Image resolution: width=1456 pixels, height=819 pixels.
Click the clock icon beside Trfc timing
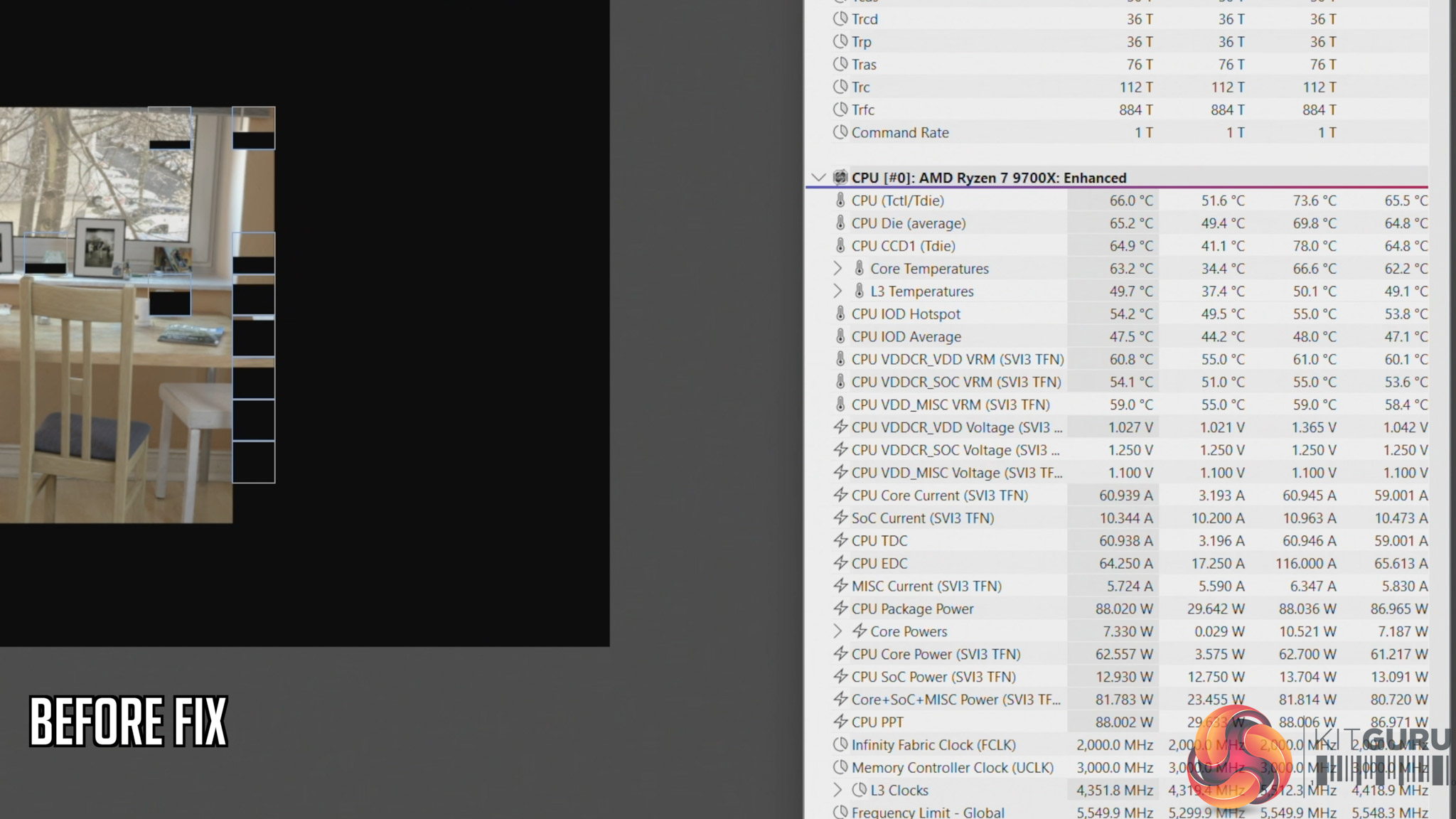tap(840, 109)
